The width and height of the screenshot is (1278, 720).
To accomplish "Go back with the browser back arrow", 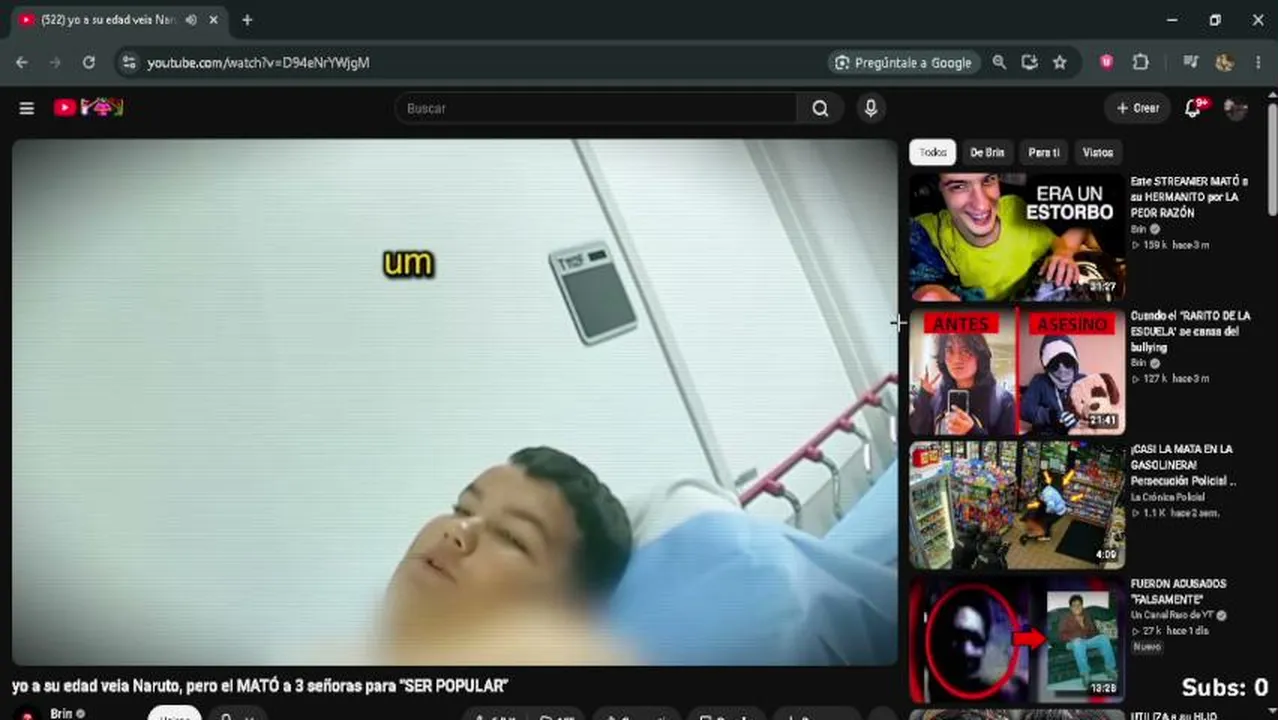I will [22, 62].
